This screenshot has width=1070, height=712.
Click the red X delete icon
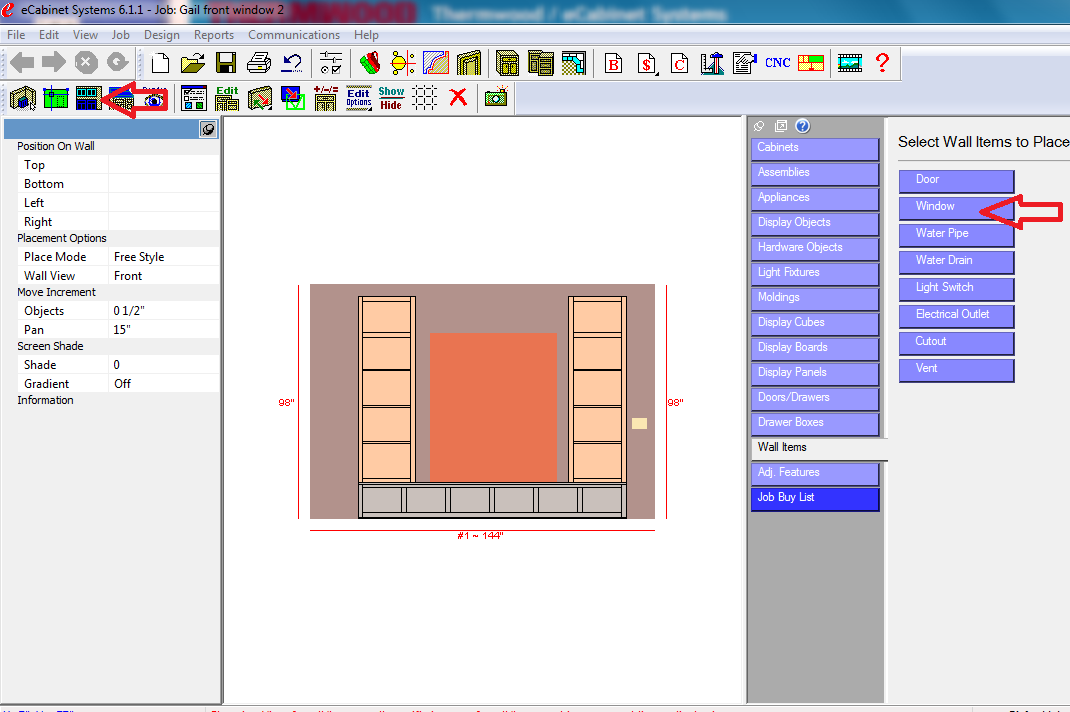click(458, 98)
